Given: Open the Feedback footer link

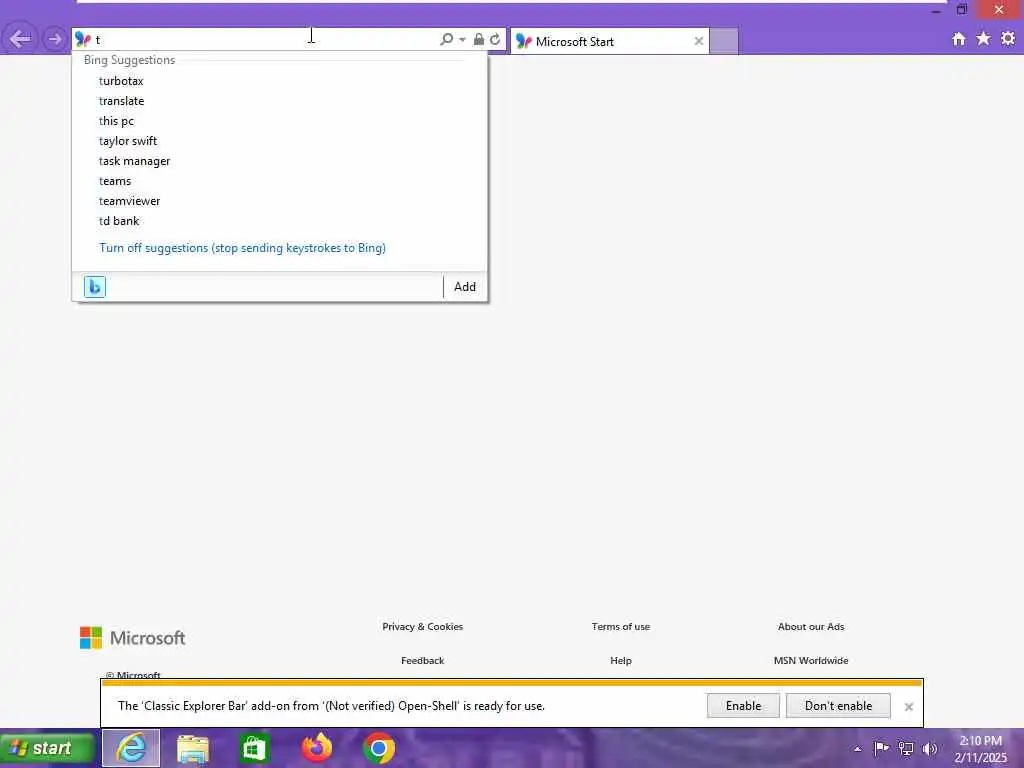Looking at the screenshot, I should [x=423, y=660].
